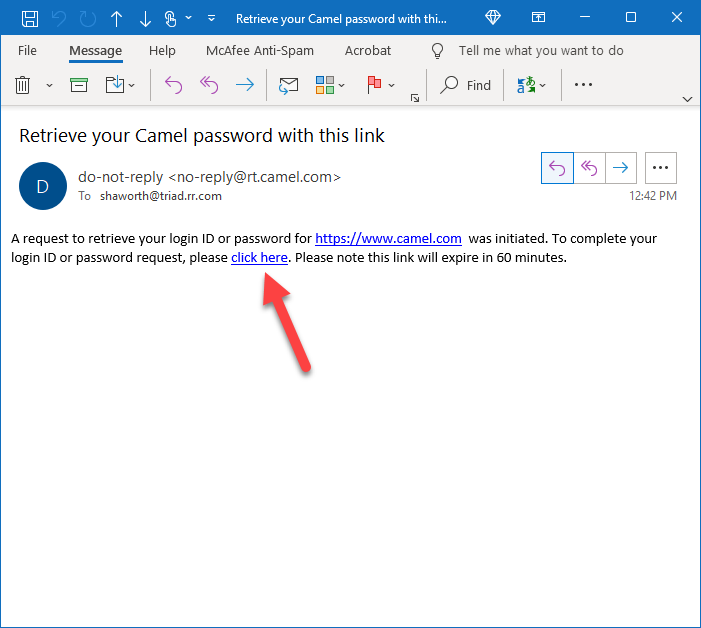Viewport: 701px width, 628px height.
Task: Click the sender avatar circle labeled D
Action: [x=43, y=186]
